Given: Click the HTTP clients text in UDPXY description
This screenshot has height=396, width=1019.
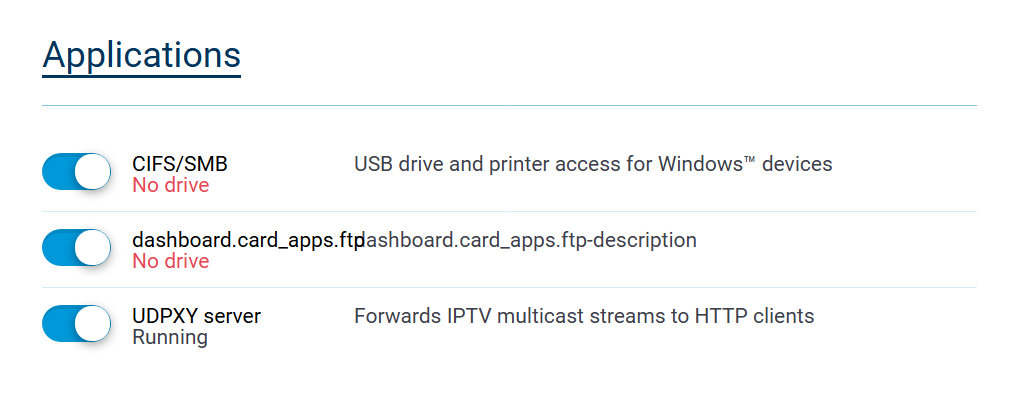Looking at the screenshot, I should [x=755, y=316].
